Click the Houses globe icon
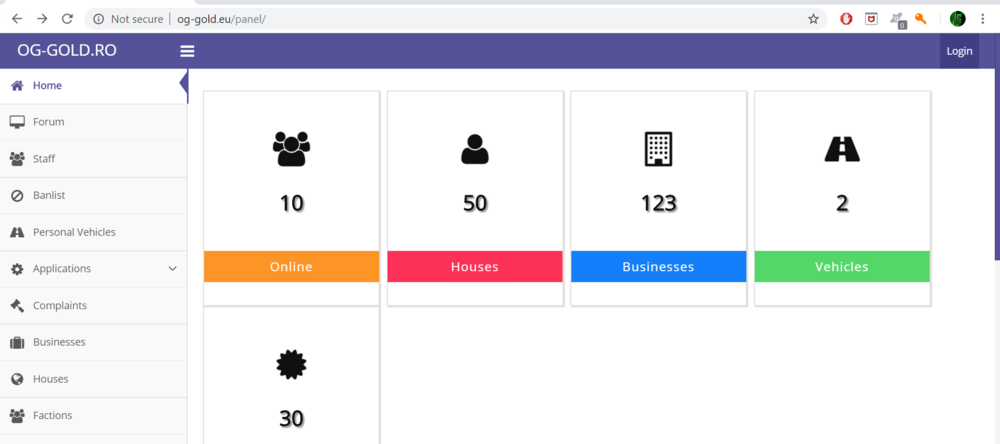Viewport: 1000px width, 444px height. coord(17,379)
